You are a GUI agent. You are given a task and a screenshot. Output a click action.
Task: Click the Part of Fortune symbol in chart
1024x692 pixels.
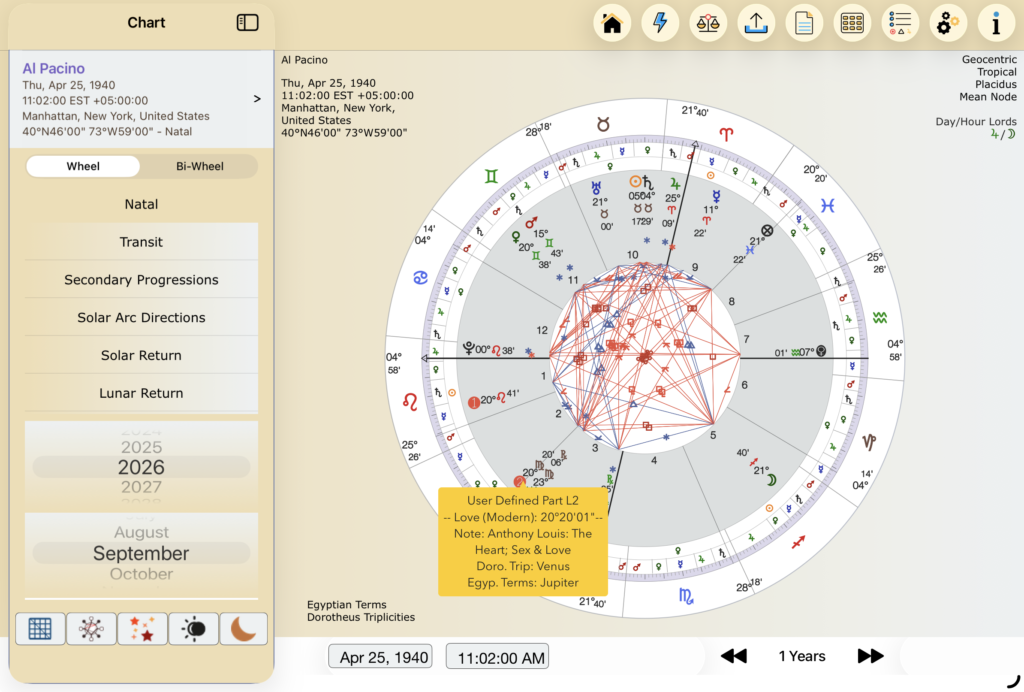[x=767, y=230]
